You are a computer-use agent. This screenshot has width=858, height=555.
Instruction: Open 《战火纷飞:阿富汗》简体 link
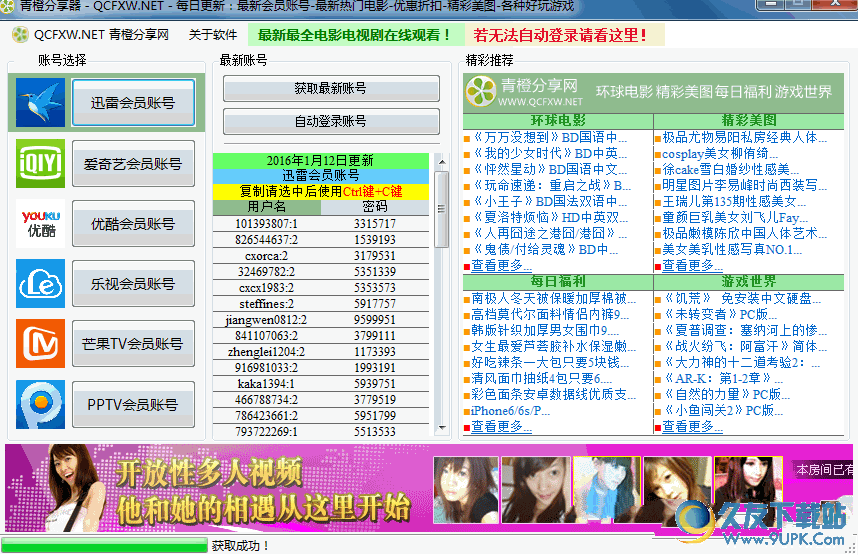click(745, 346)
